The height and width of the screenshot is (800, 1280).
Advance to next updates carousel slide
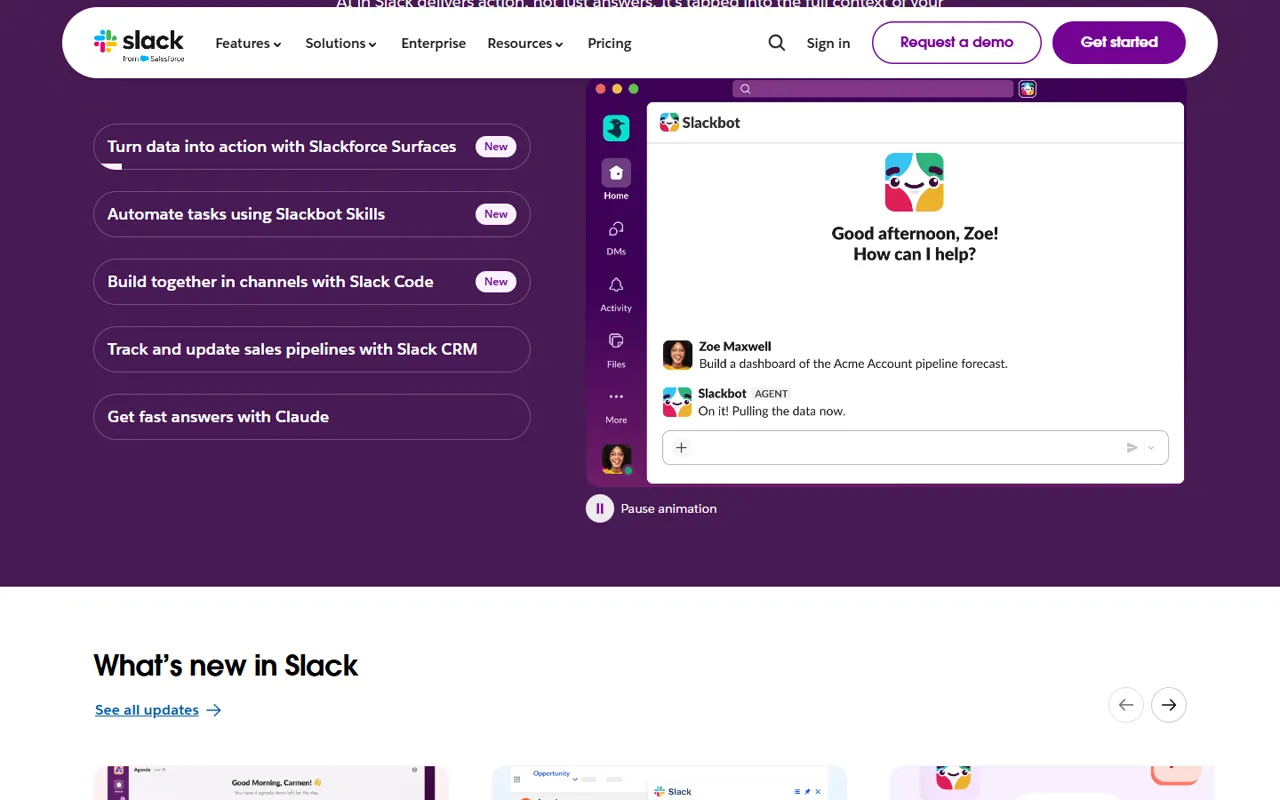point(1169,705)
